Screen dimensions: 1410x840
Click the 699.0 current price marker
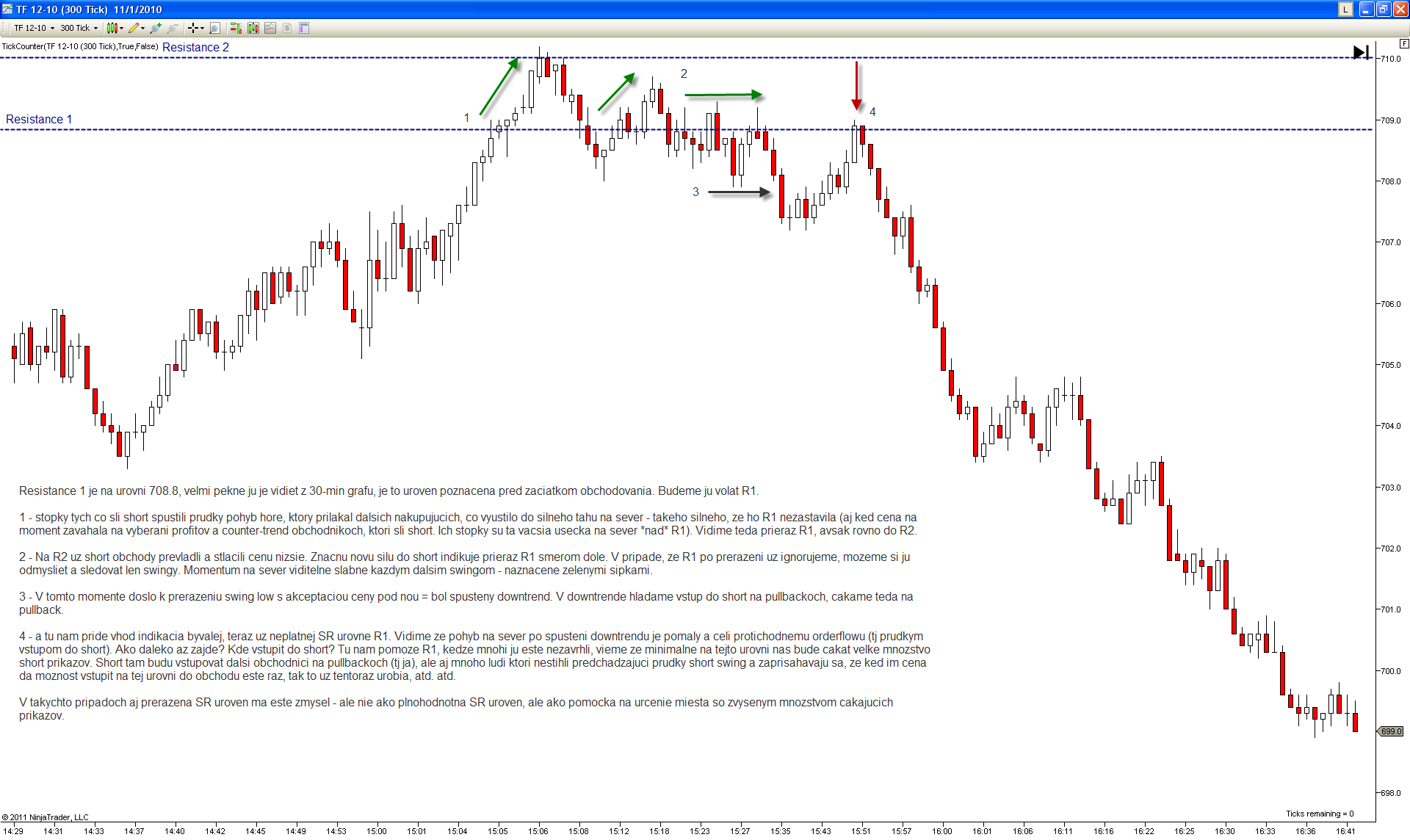[1391, 731]
